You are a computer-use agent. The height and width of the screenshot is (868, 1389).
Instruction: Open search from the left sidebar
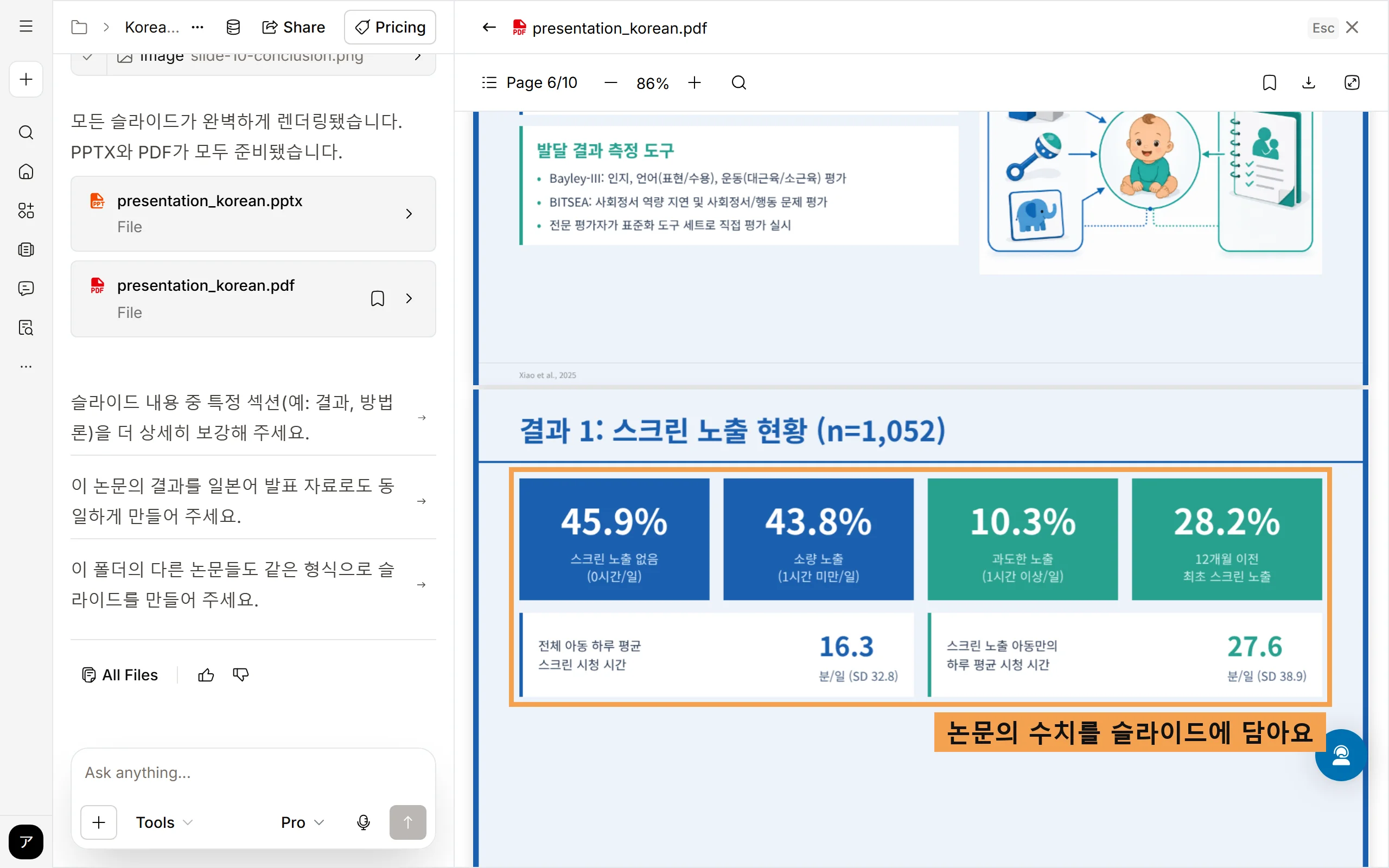[26, 132]
